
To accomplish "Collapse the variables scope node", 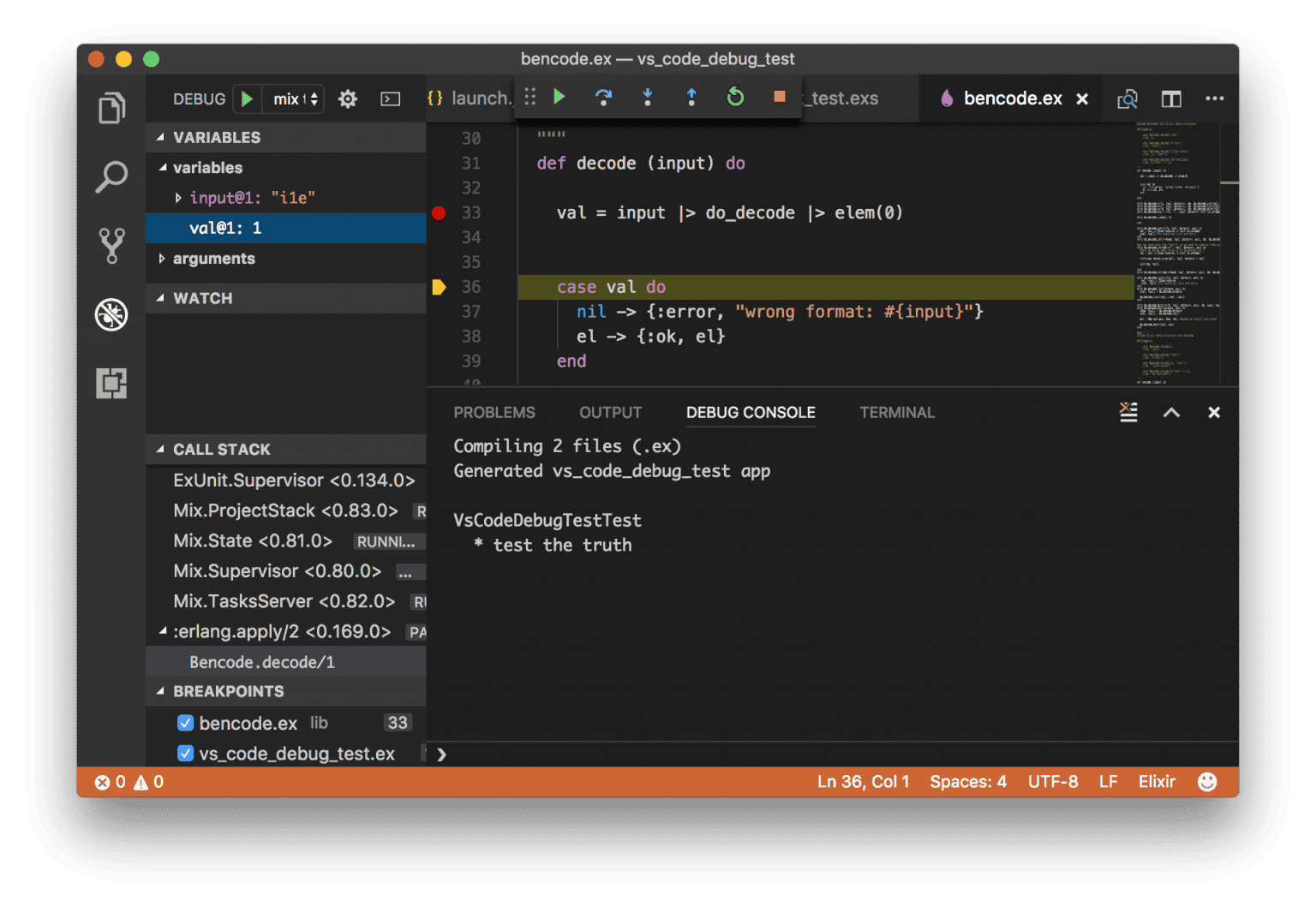I will click(163, 168).
